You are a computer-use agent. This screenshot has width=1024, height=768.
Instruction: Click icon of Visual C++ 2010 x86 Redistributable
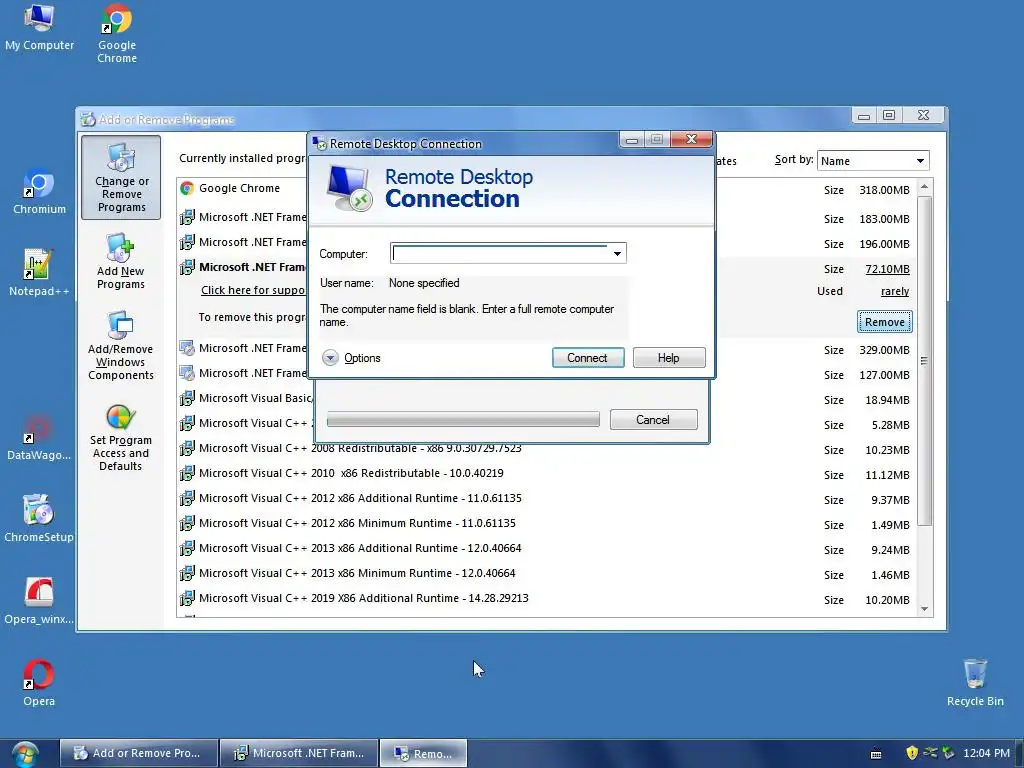(187, 473)
